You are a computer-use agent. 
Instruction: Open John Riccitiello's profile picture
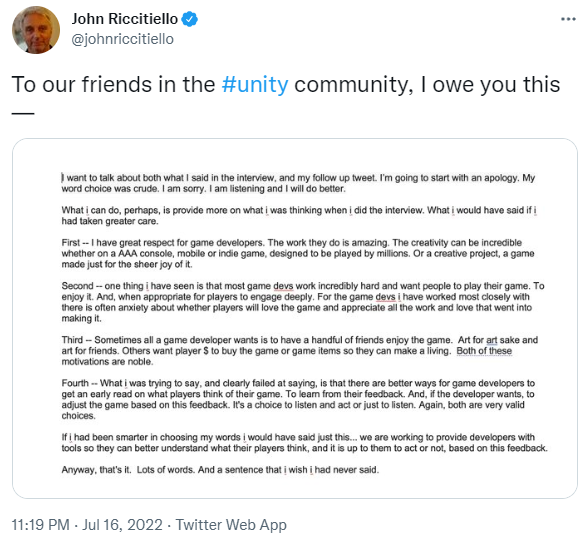click(x=36, y=30)
